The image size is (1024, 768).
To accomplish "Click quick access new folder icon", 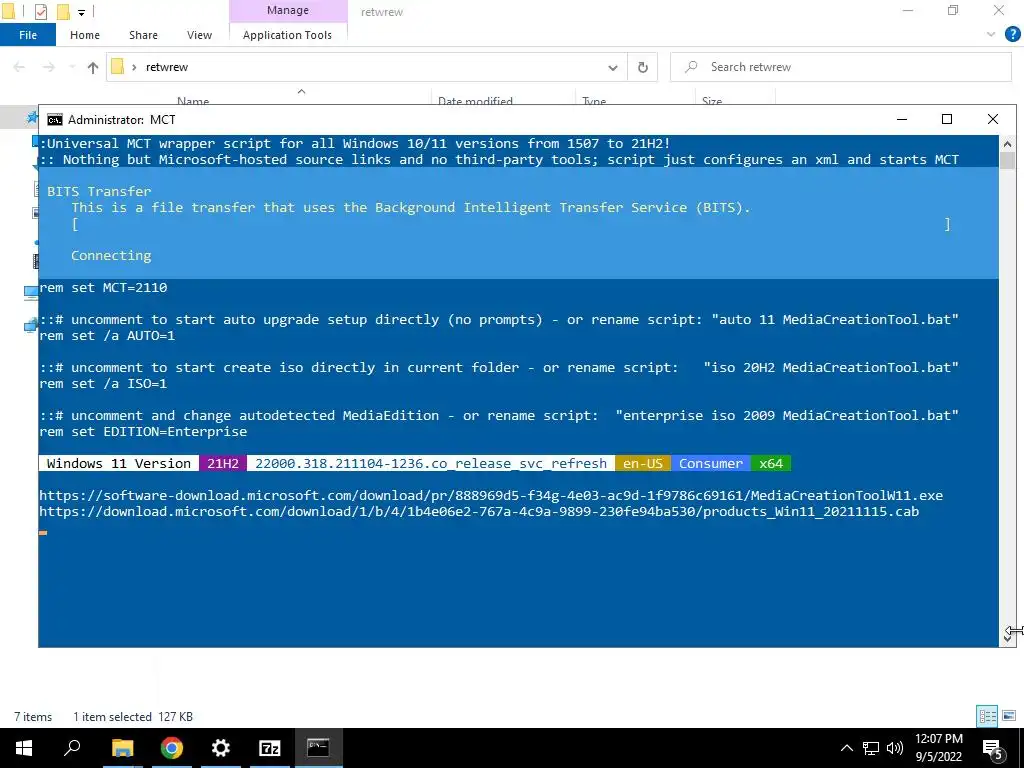I will point(63,12).
